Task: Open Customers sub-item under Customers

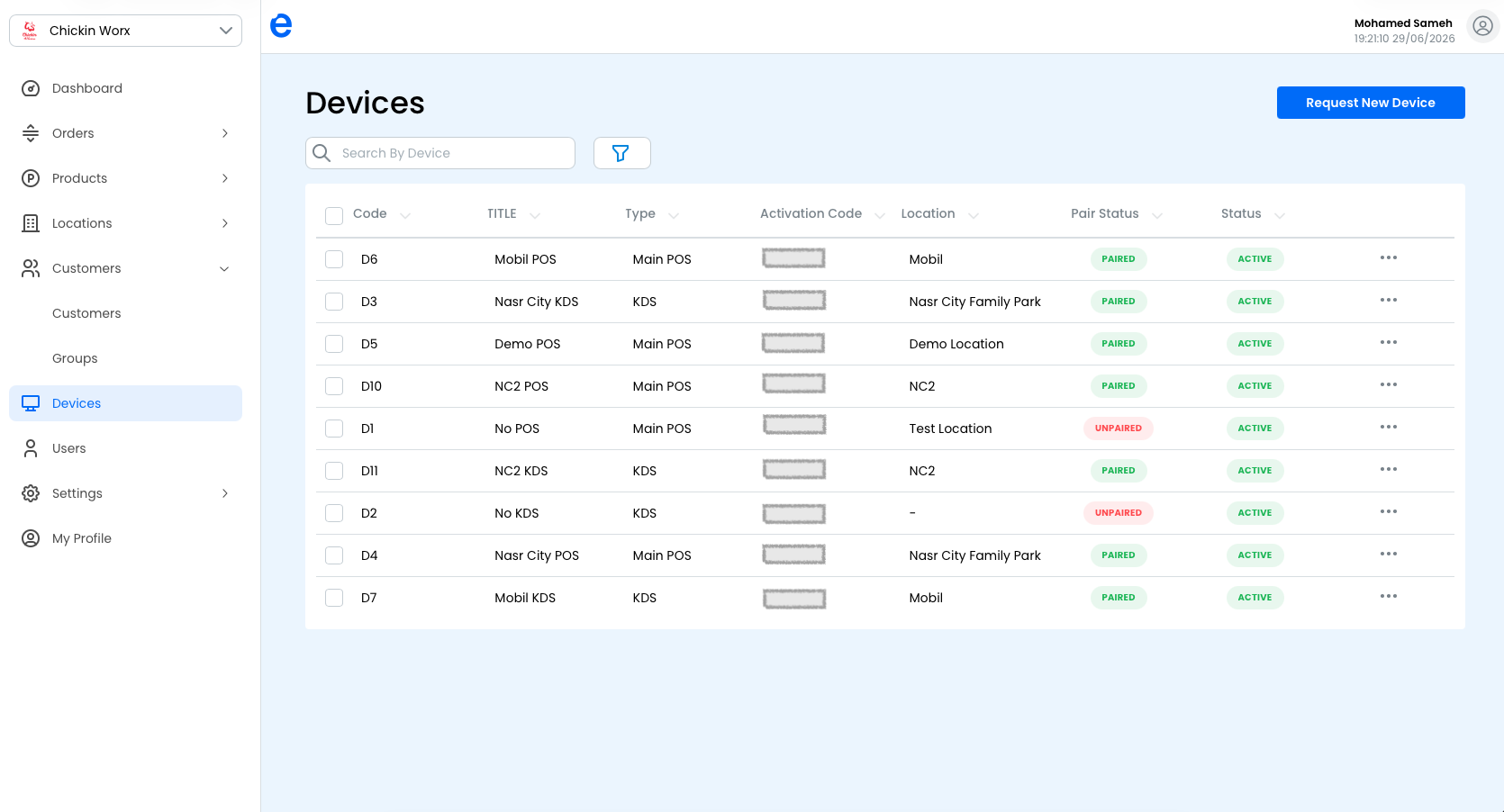Action: (x=86, y=313)
